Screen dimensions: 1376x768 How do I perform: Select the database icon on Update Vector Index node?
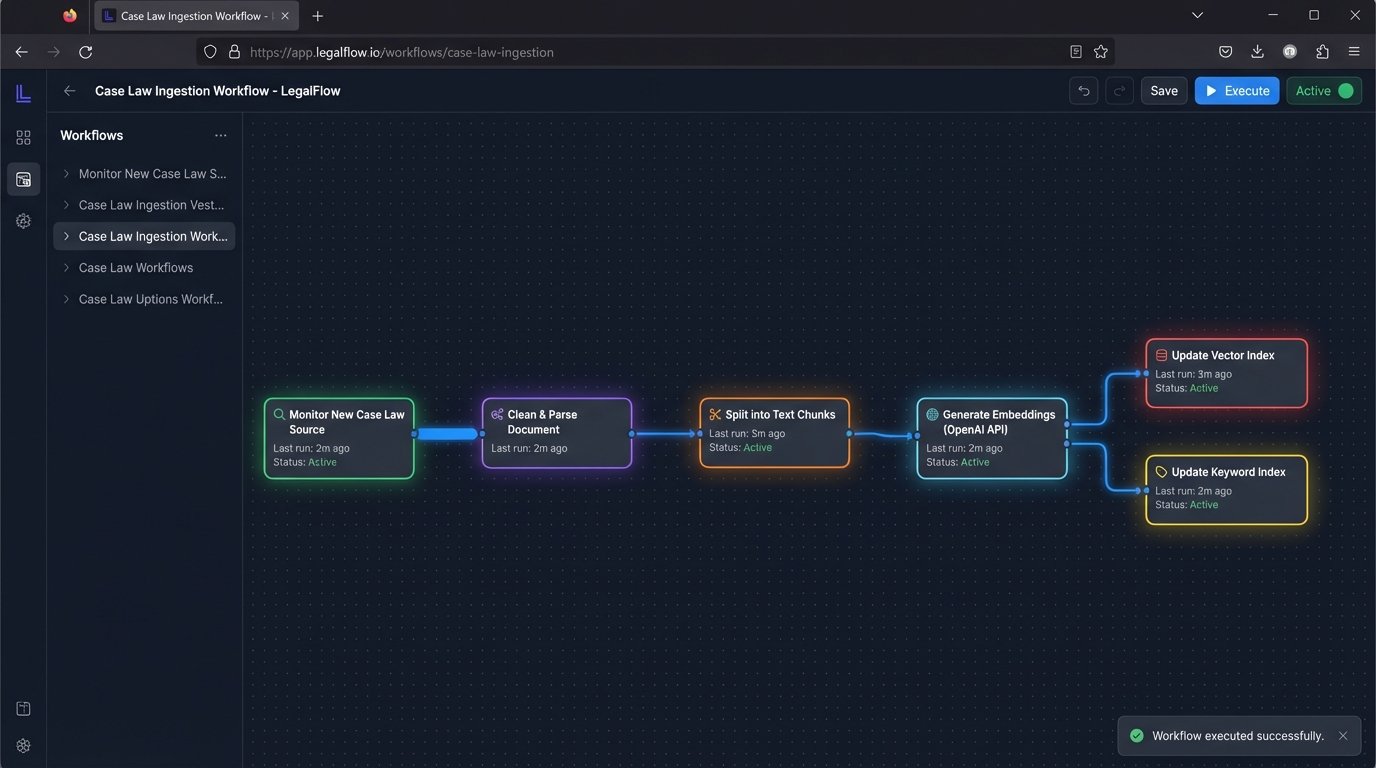tap(1161, 354)
